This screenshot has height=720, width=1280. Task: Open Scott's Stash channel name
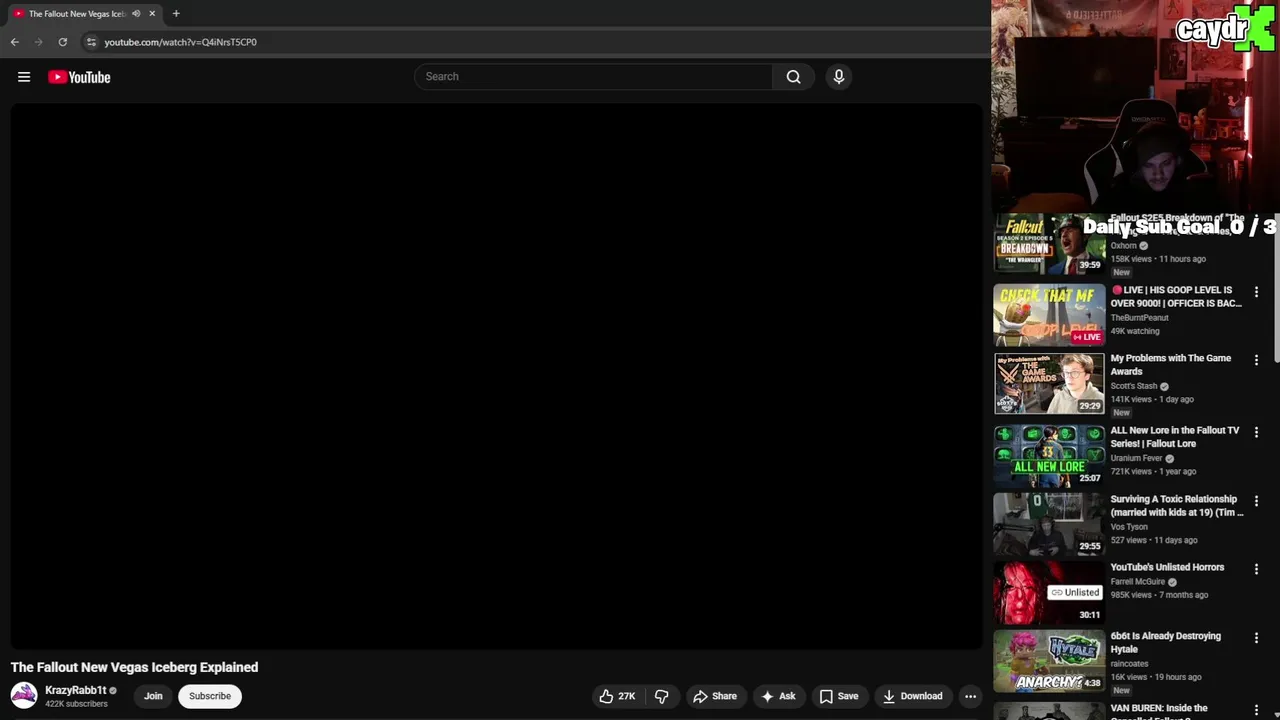[x=1133, y=386]
